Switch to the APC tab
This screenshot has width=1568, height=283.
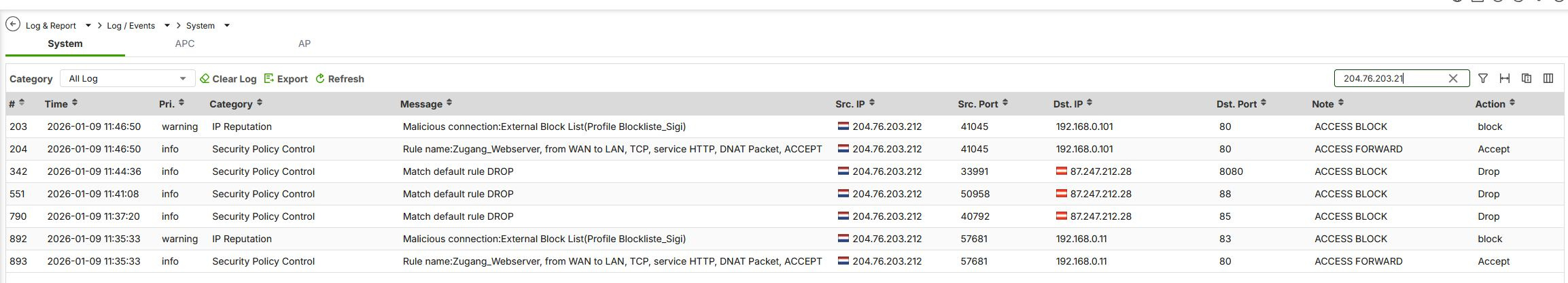(x=185, y=44)
